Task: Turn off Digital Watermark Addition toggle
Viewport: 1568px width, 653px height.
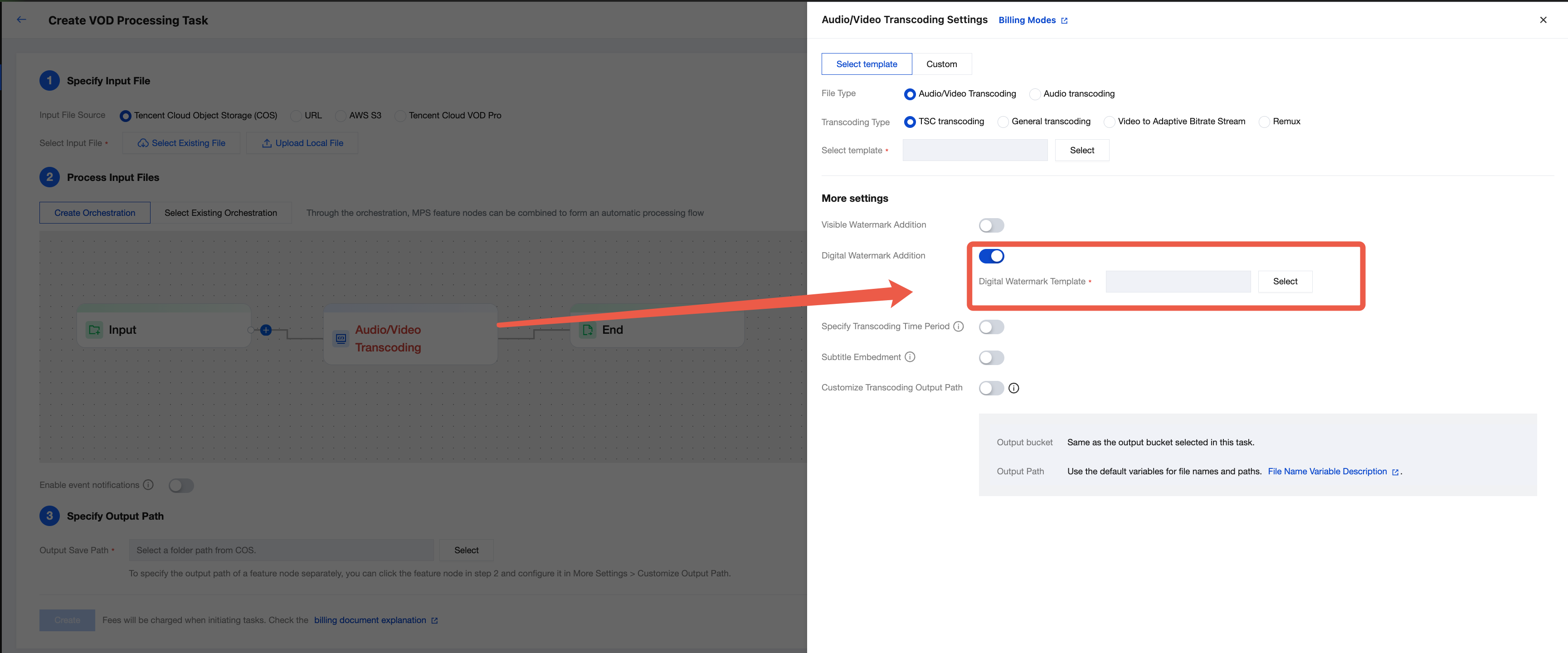Action: [991, 256]
